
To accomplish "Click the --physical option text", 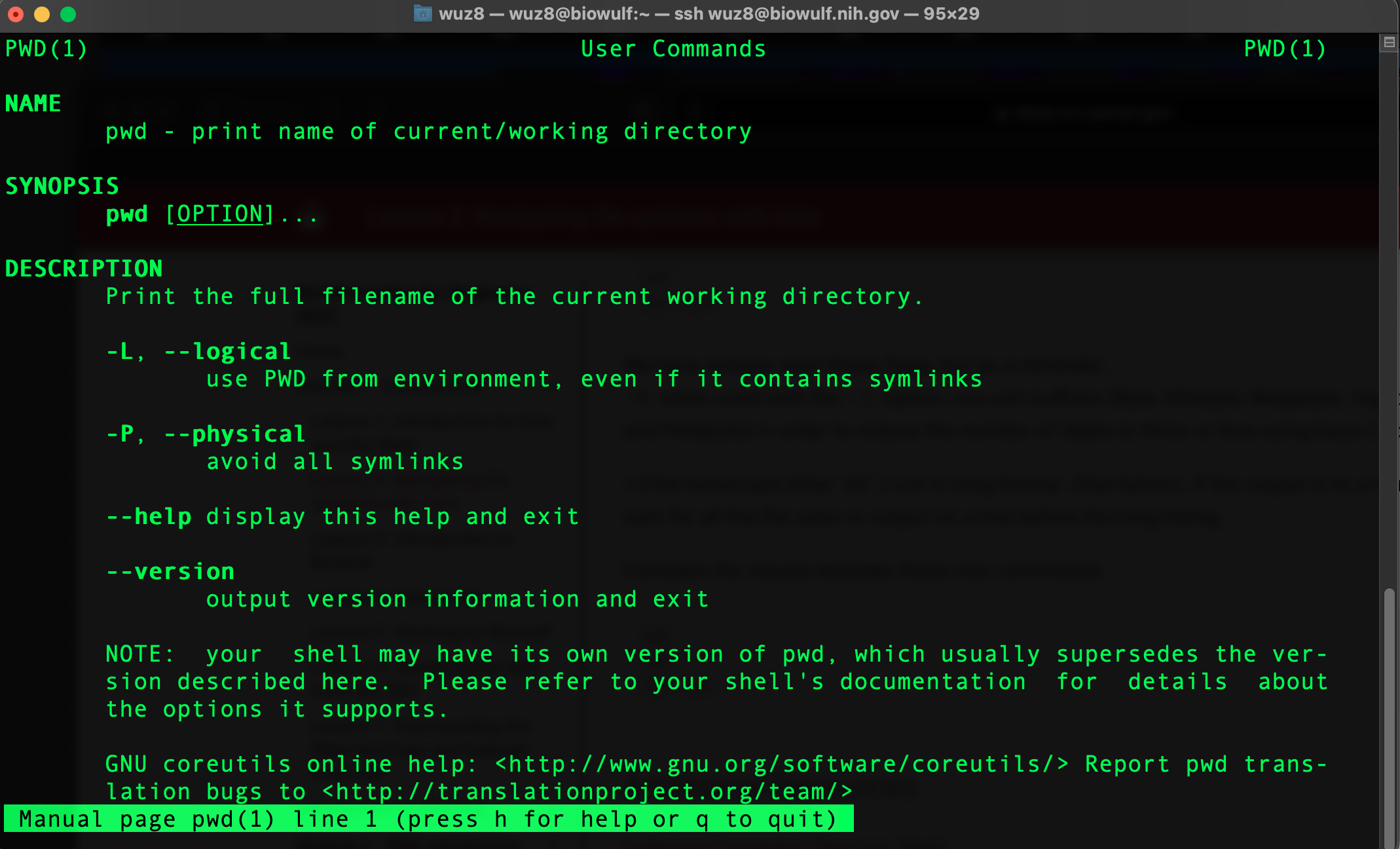I will pyautogui.click(x=234, y=434).
